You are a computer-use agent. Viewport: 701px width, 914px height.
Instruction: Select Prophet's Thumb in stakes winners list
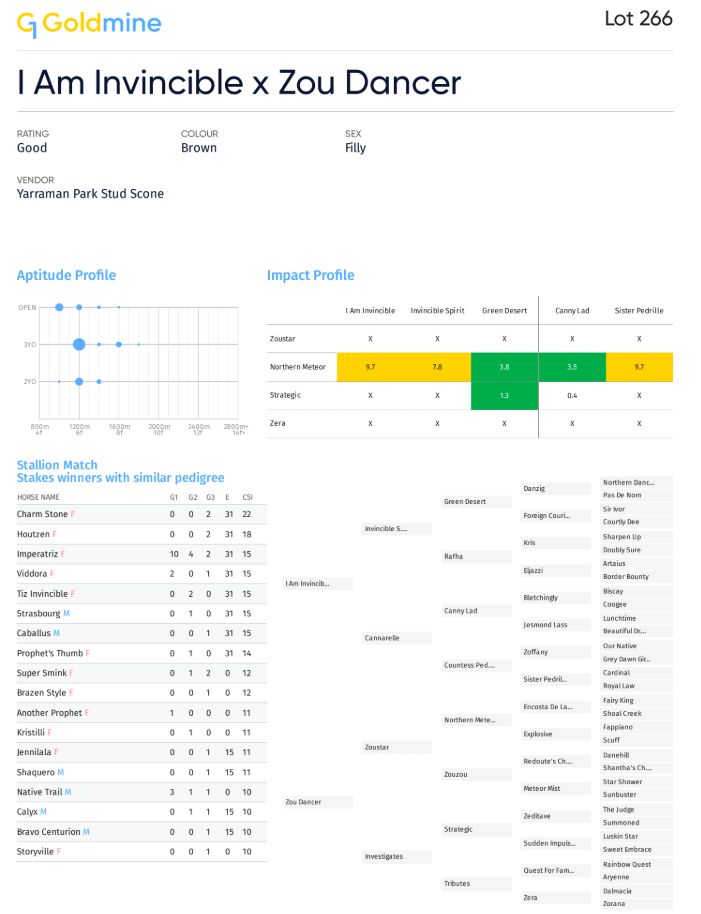coord(50,653)
